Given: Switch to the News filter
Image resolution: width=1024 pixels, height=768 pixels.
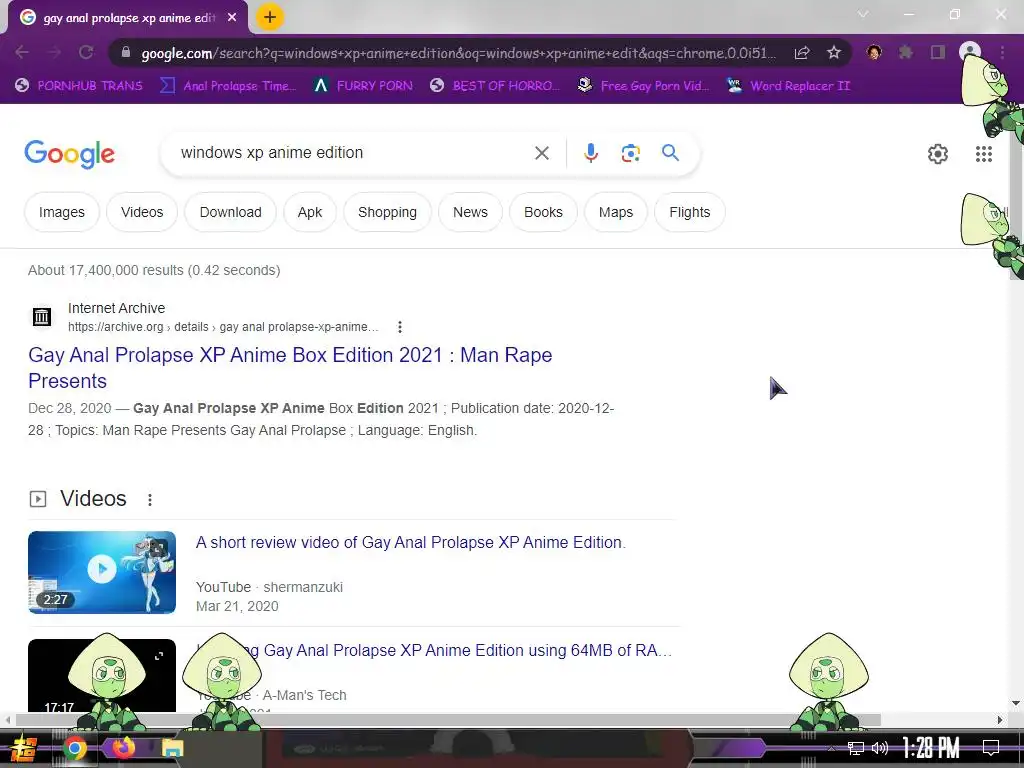Looking at the screenshot, I should click(470, 212).
